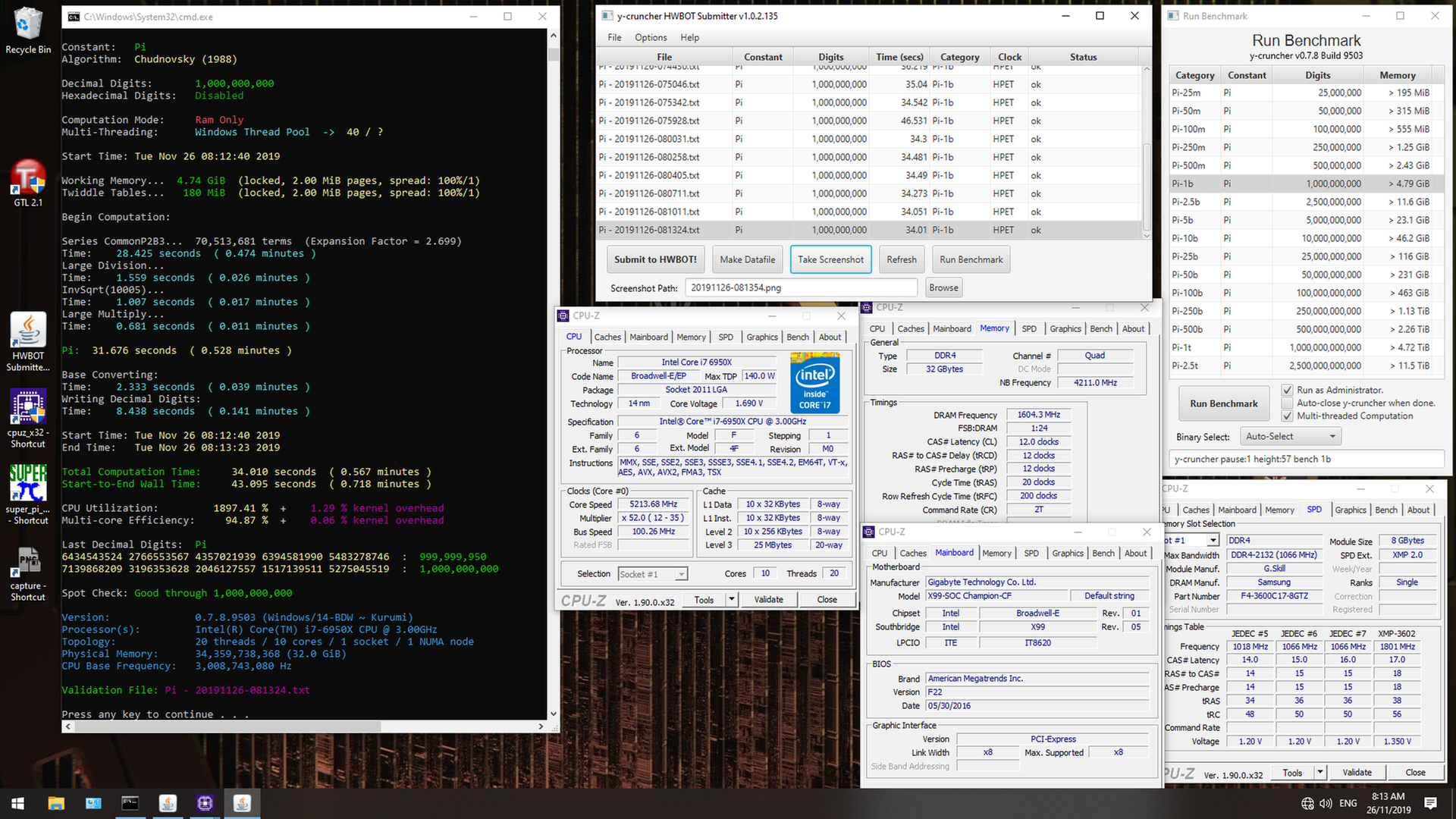The height and width of the screenshot is (819, 1456).
Task: Click Run Benchmark button in HWBOT Submitter
Action: [x=971, y=259]
